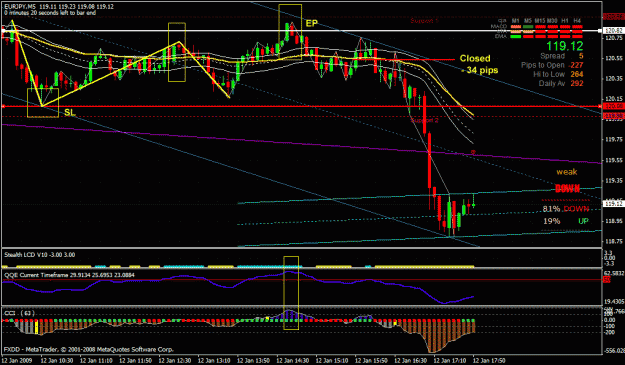Click the orange 'weak' trend label

pos(567,172)
